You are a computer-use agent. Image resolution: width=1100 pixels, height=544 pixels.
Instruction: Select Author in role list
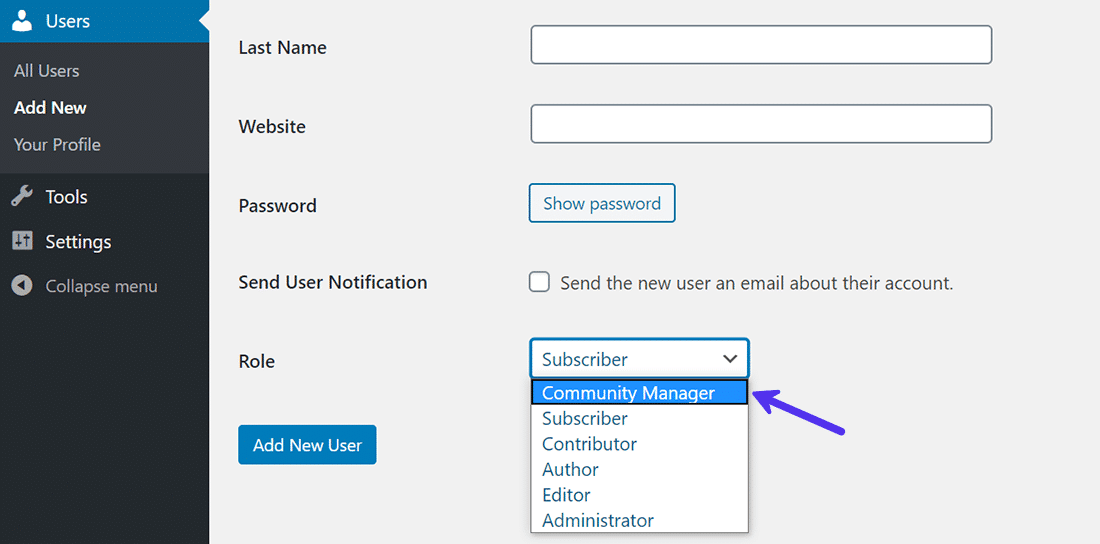click(570, 470)
